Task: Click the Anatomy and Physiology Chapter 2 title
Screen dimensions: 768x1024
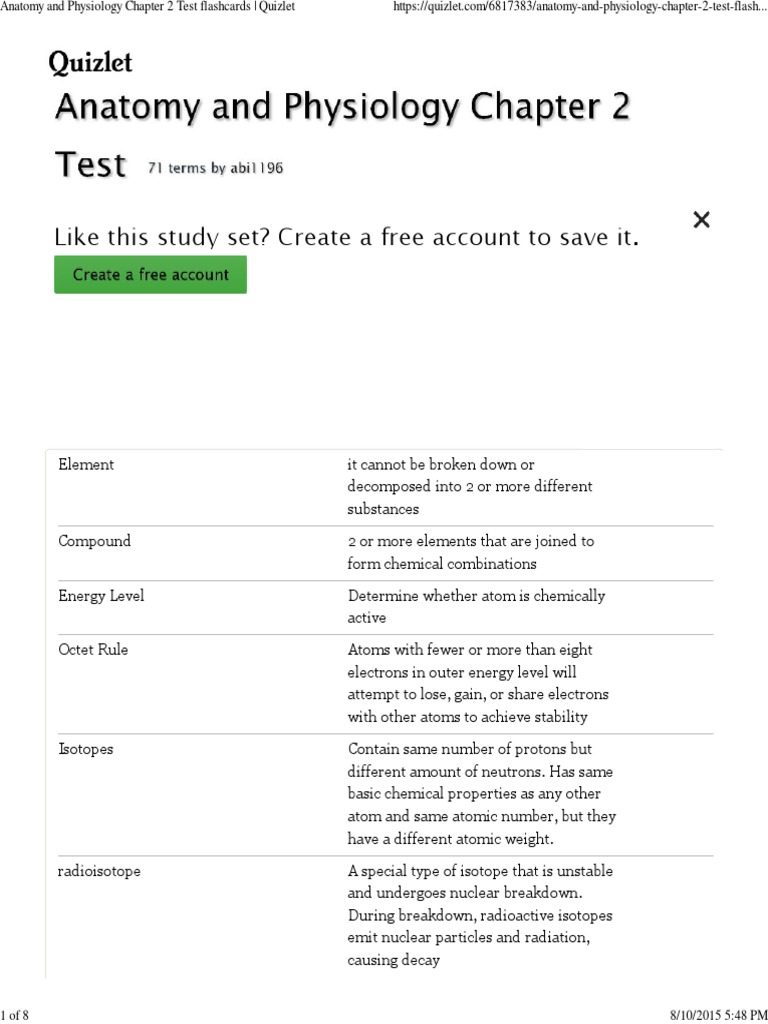Action: (342, 107)
